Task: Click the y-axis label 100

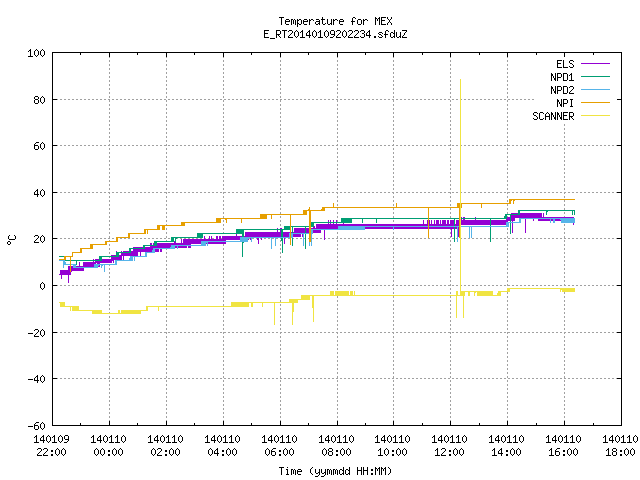Action: click(36, 53)
